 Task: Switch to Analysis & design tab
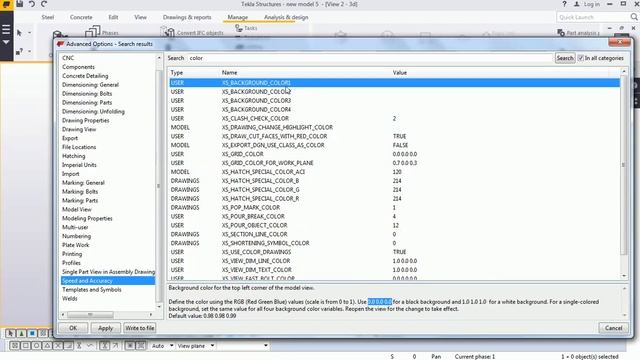coord(286,17)
